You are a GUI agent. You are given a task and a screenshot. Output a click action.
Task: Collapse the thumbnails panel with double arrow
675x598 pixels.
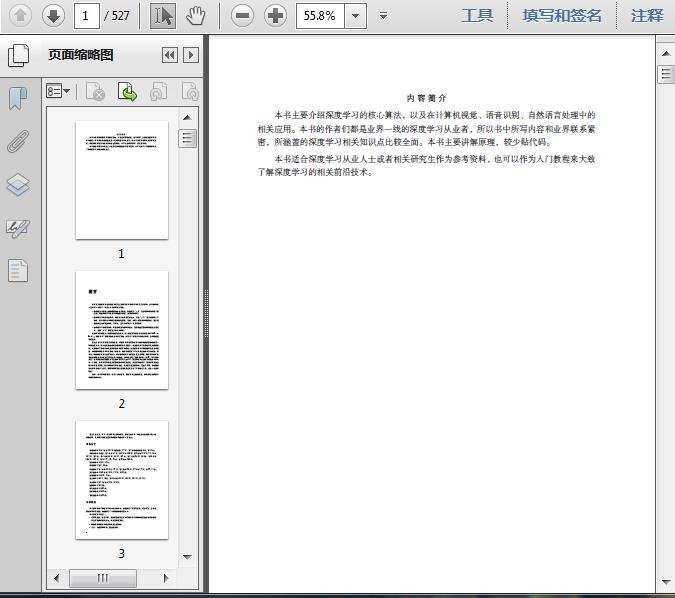pos(170,55)
